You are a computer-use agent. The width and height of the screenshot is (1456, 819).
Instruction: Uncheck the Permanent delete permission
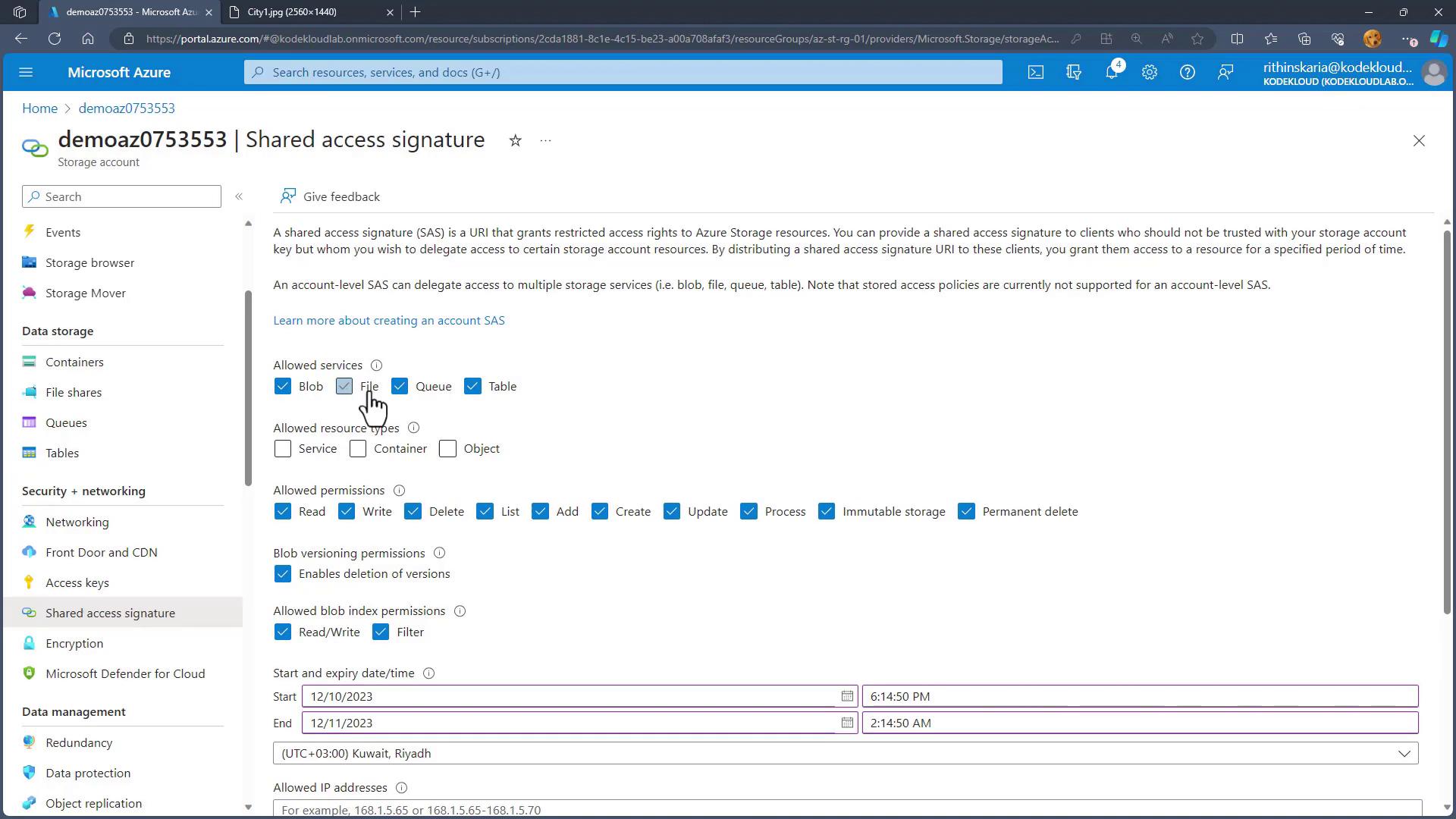point(966,512)
